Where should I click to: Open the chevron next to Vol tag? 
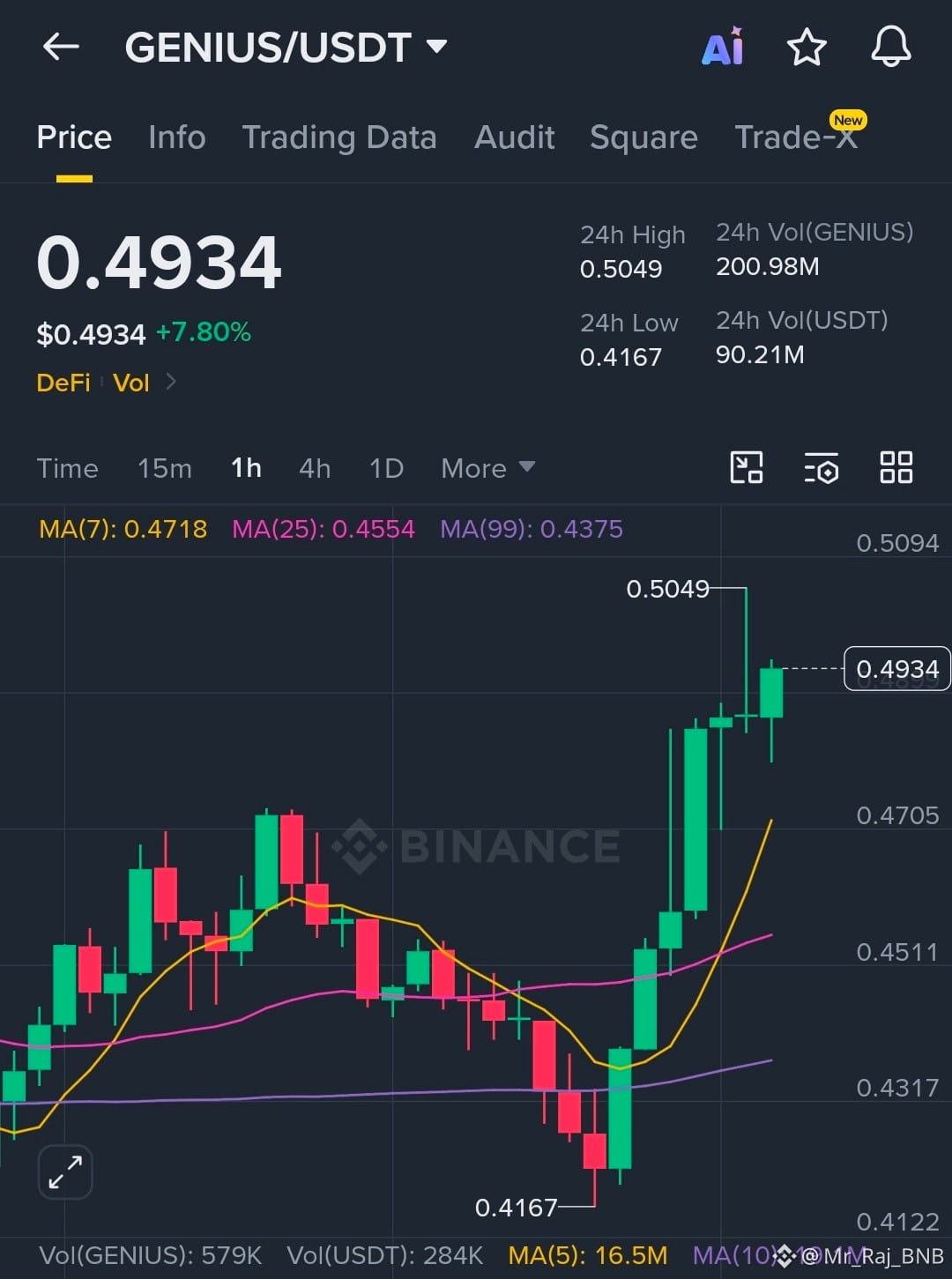tap(171, 382)
